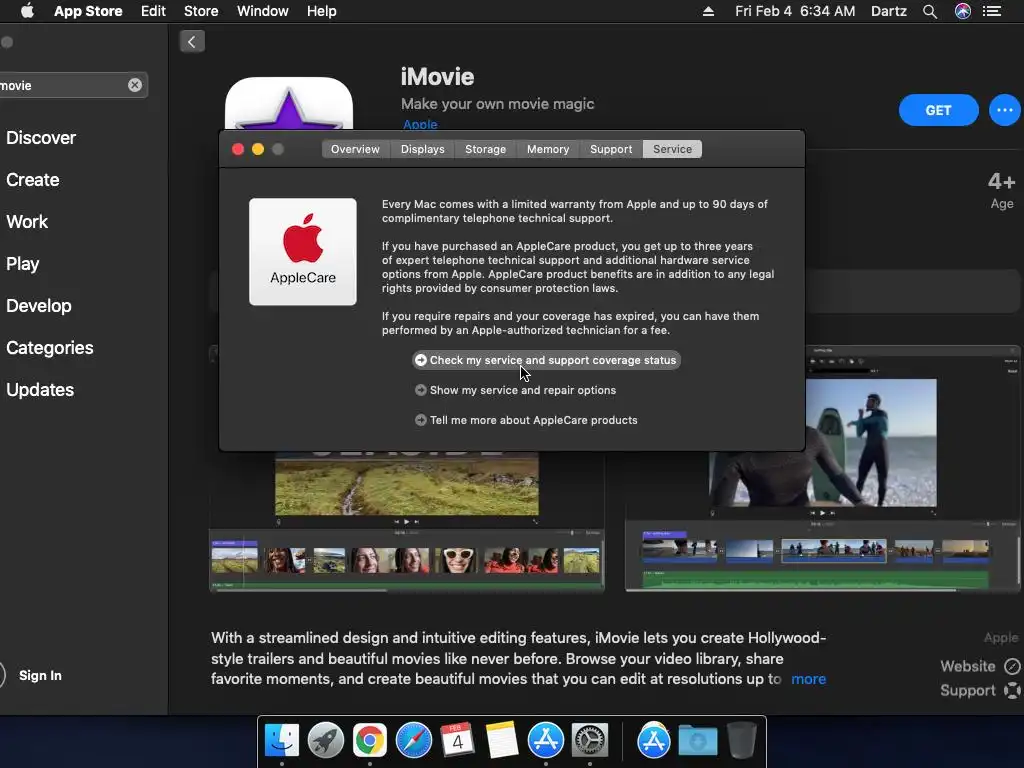1024x768 pixels.
Task: Open Finder from the Dock
Action: [x=281, y=741]
